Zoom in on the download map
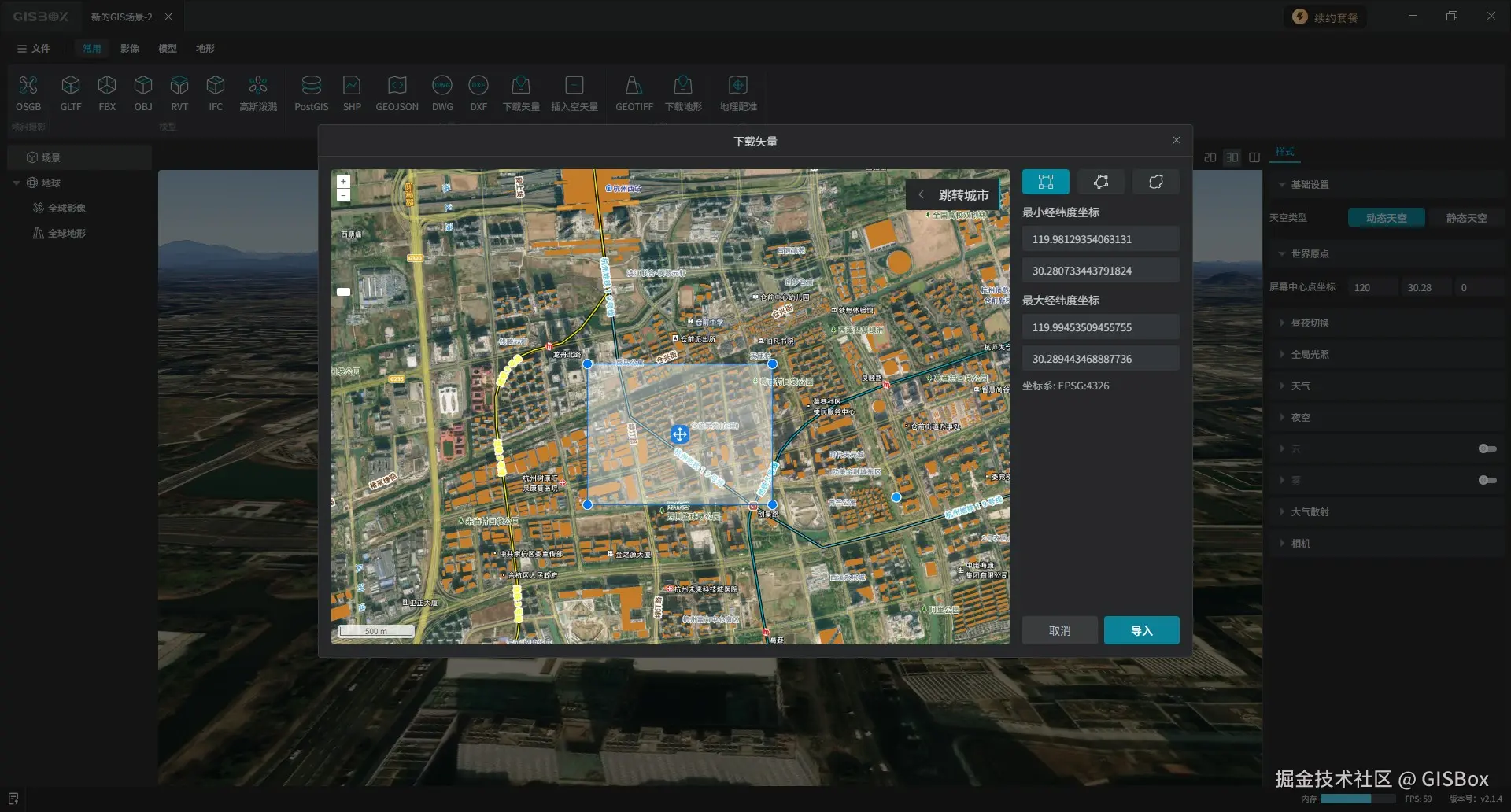 click(343, 182)
